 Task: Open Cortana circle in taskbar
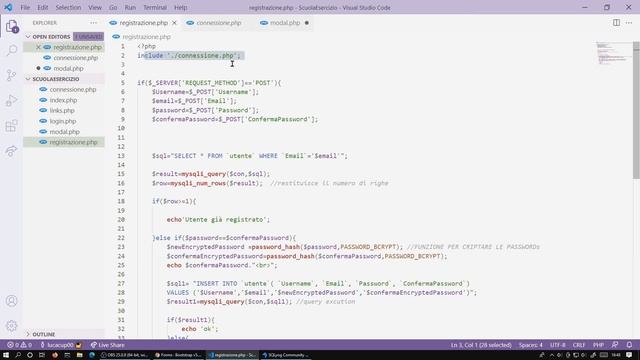[x=30, y=355]
